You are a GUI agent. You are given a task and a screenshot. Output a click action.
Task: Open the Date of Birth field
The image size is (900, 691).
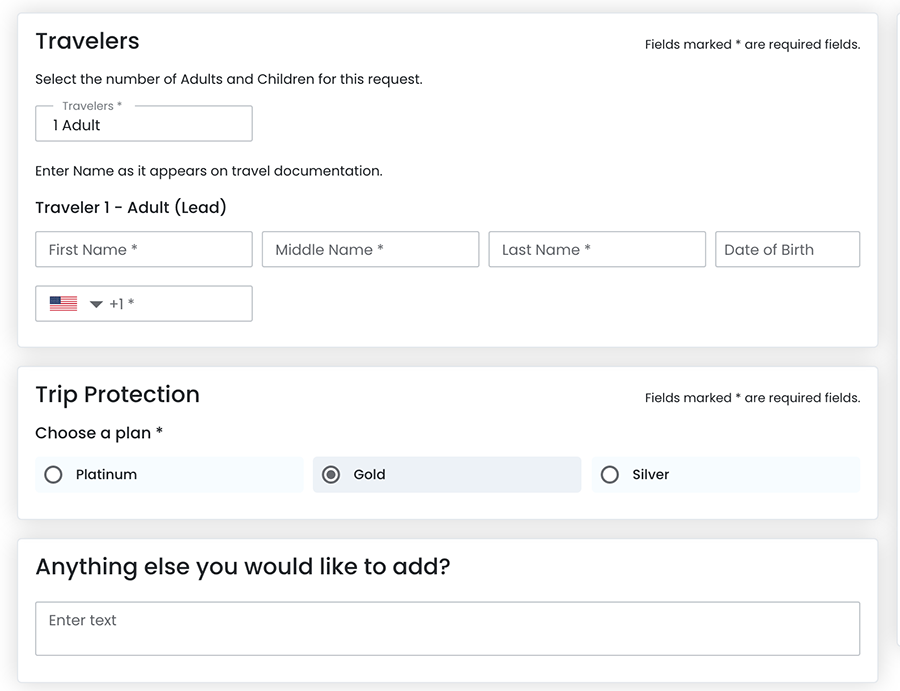[x=787, y=250]
